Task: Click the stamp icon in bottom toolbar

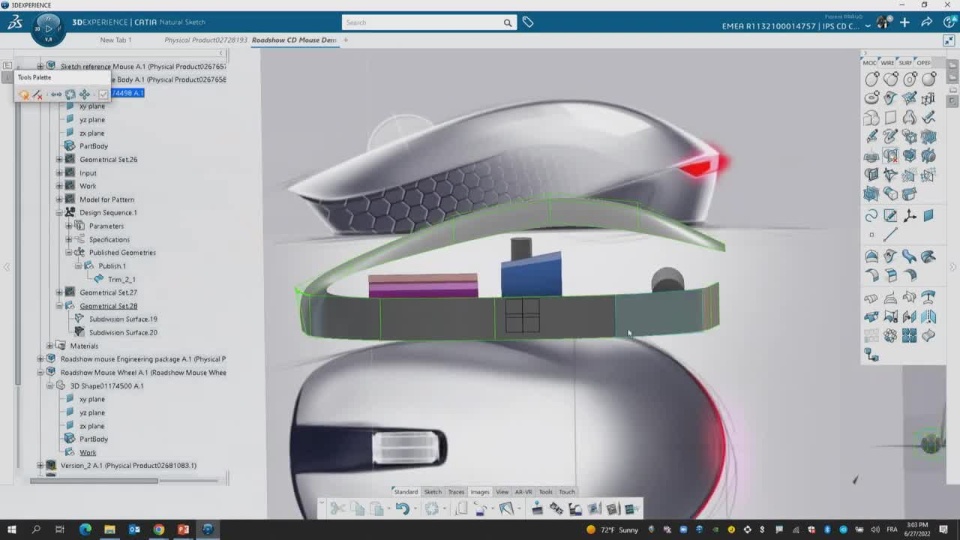Action: pyautogui.click(x=537, y=508)
